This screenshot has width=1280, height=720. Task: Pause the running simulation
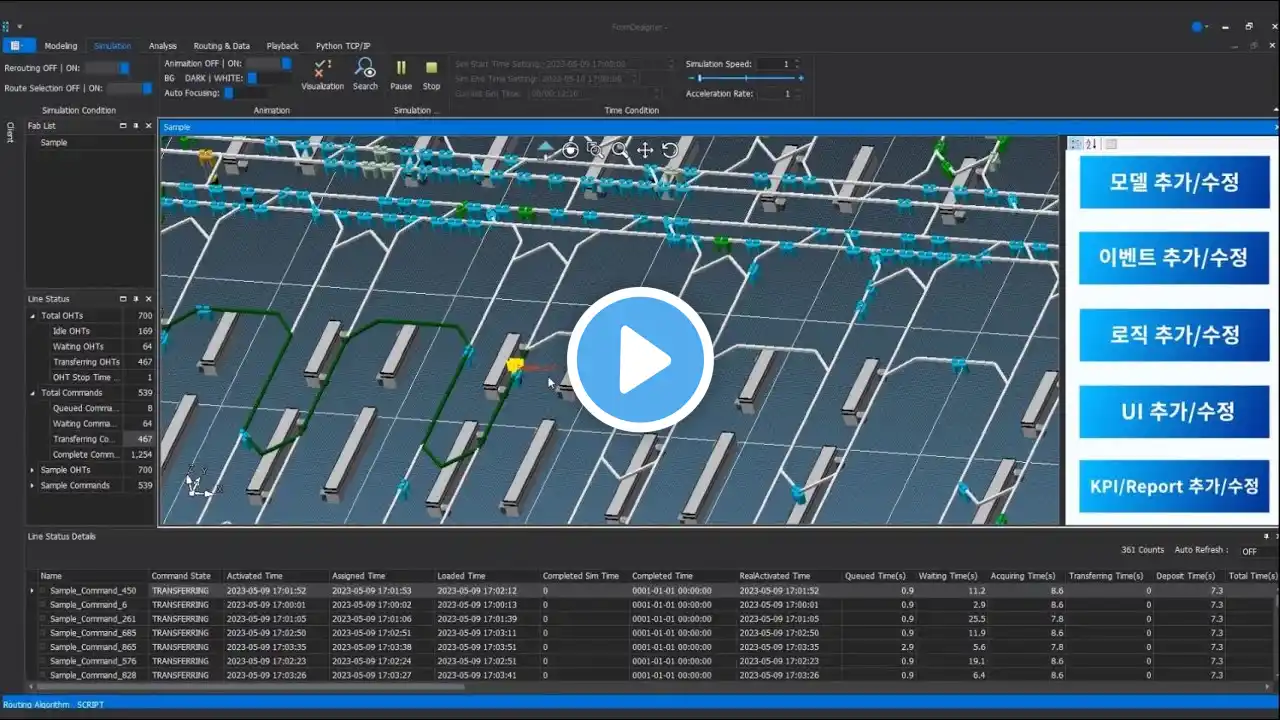401,74
